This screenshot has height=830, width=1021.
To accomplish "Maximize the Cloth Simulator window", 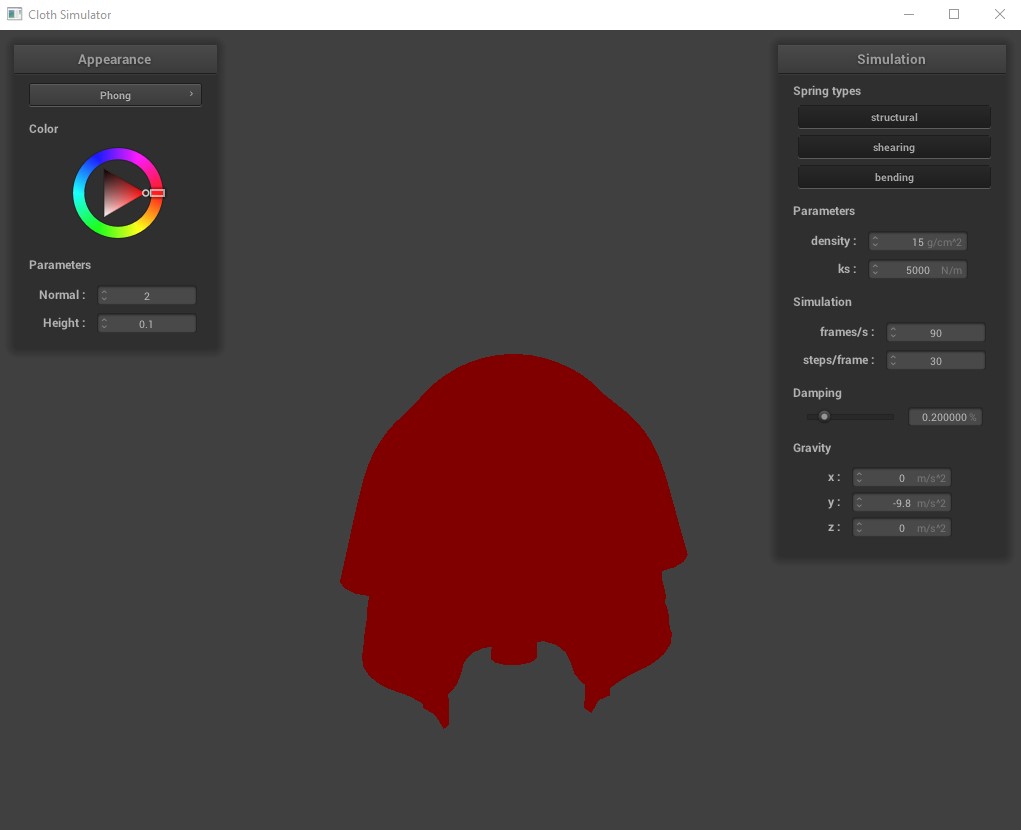I will pos(954,14).
